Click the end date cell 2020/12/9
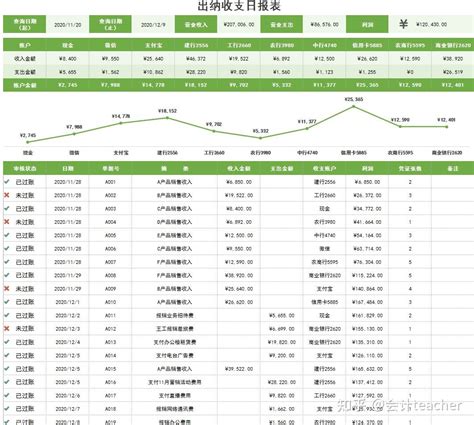The height and width of the screenshot is (425, 474). (153, 25)
